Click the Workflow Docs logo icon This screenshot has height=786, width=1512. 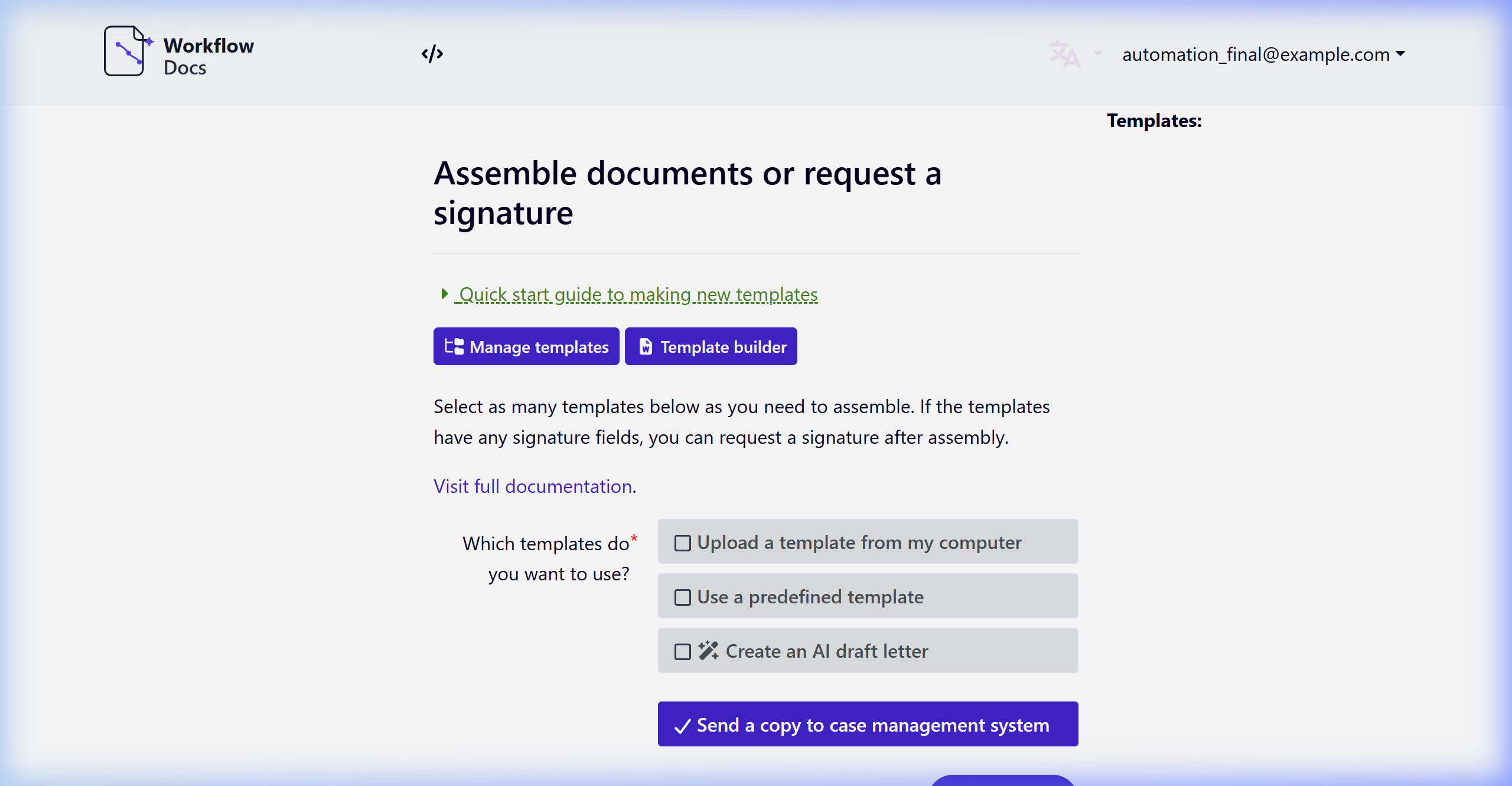(129, 51)
